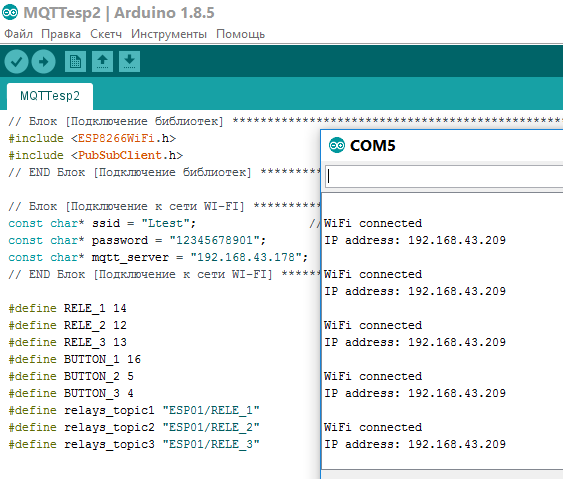Screen dimensions: 563x479
Task: Click the #define RELE_1 14 line
Action: pyautogui.click(x=68, y=308)
